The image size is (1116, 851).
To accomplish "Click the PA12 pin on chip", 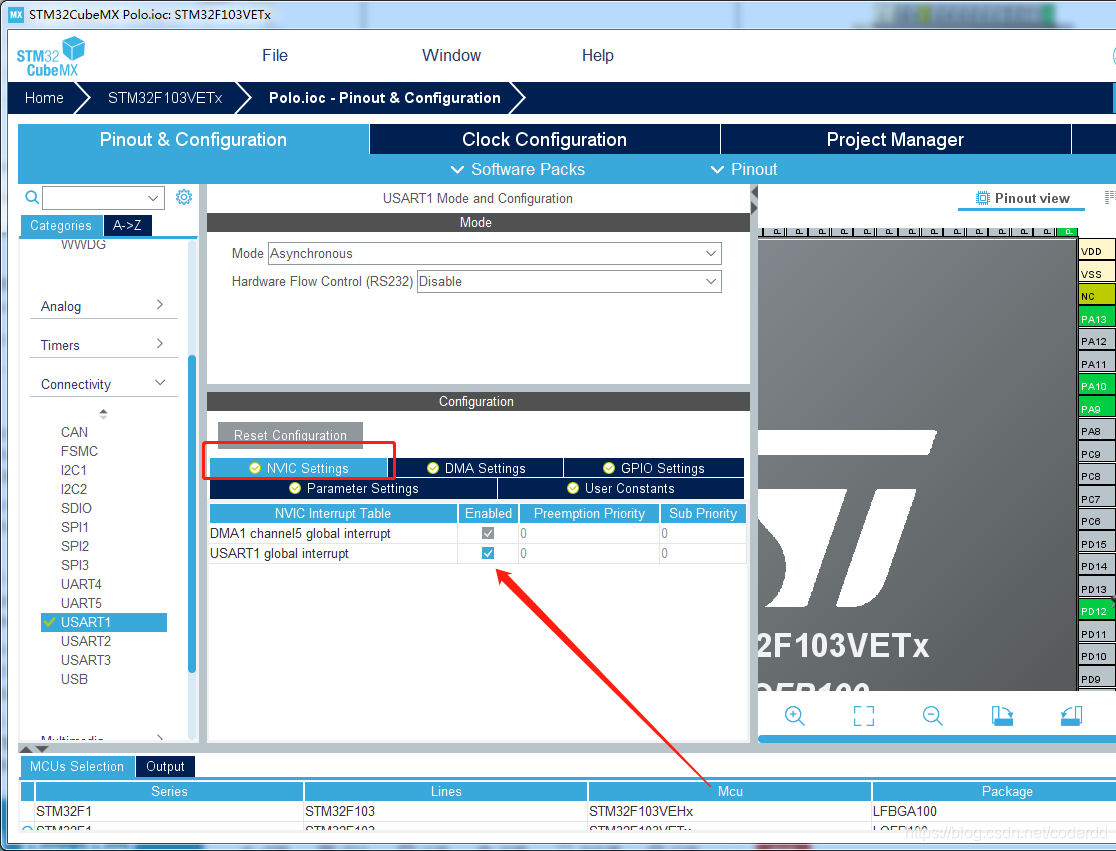I will (1096, 341).
